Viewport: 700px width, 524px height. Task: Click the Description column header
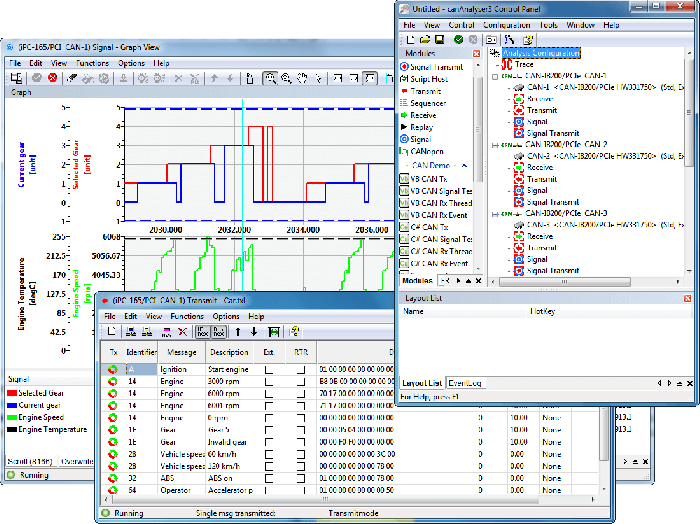(x=229, y=351)
